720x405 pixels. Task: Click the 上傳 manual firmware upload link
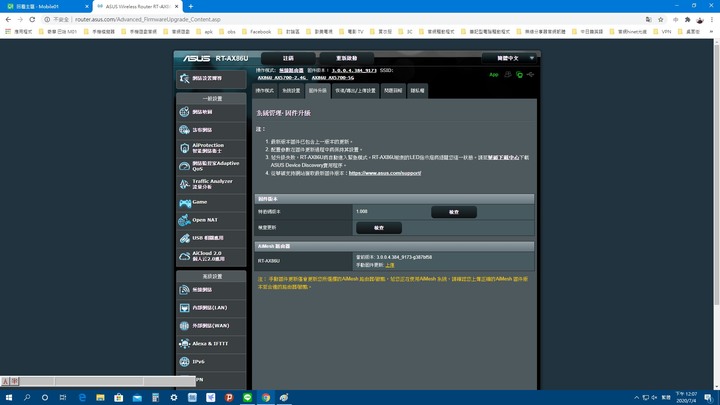pos(390,265)
